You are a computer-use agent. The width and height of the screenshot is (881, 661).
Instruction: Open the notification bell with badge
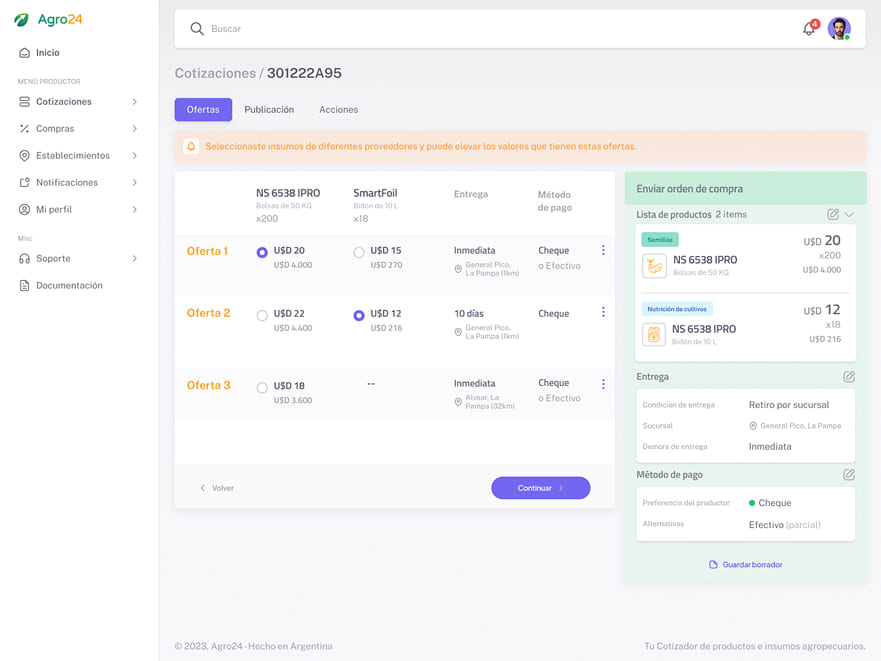click(x=810, y=28)
